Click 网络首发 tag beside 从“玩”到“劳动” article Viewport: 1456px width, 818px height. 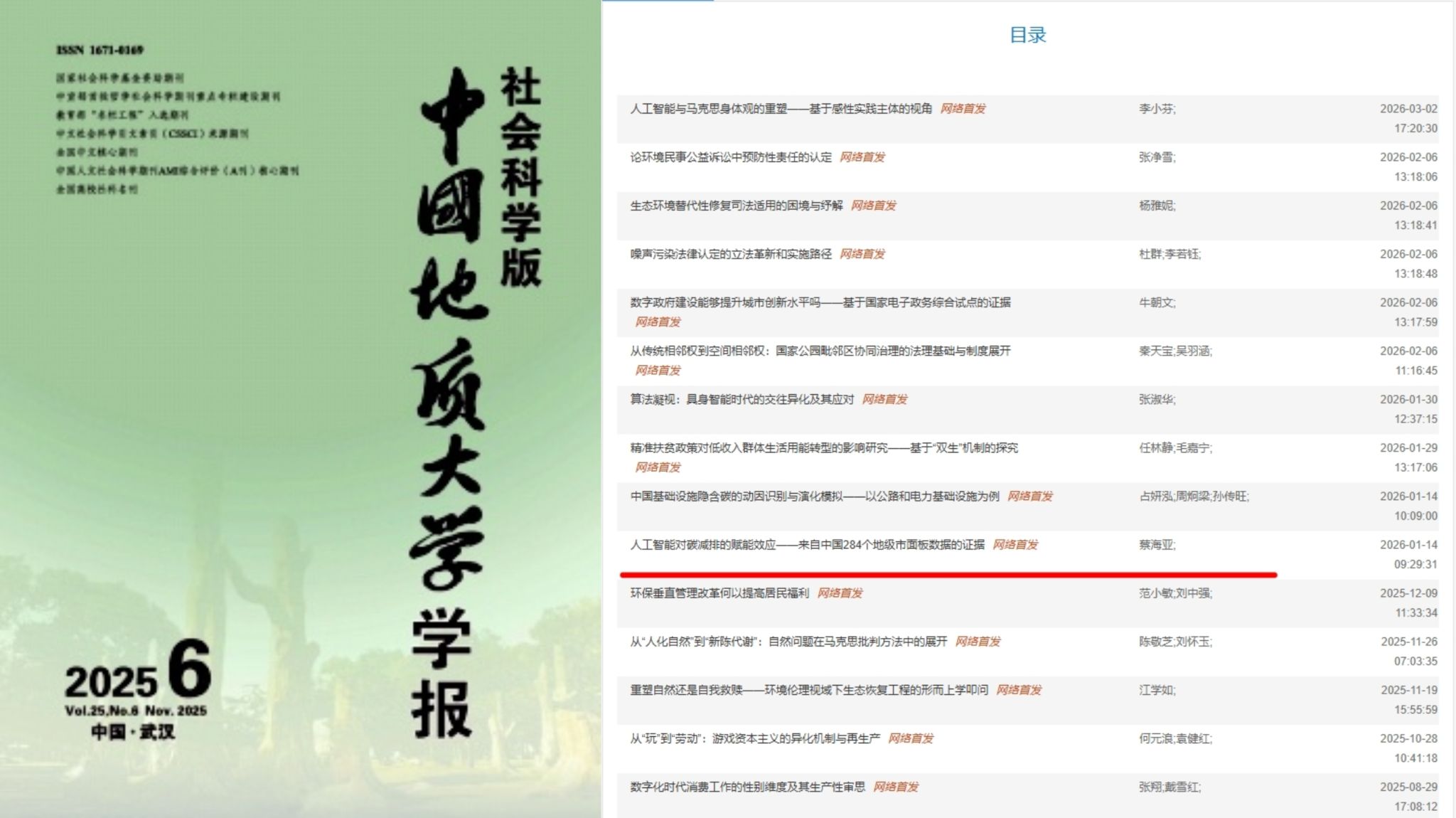910,738
